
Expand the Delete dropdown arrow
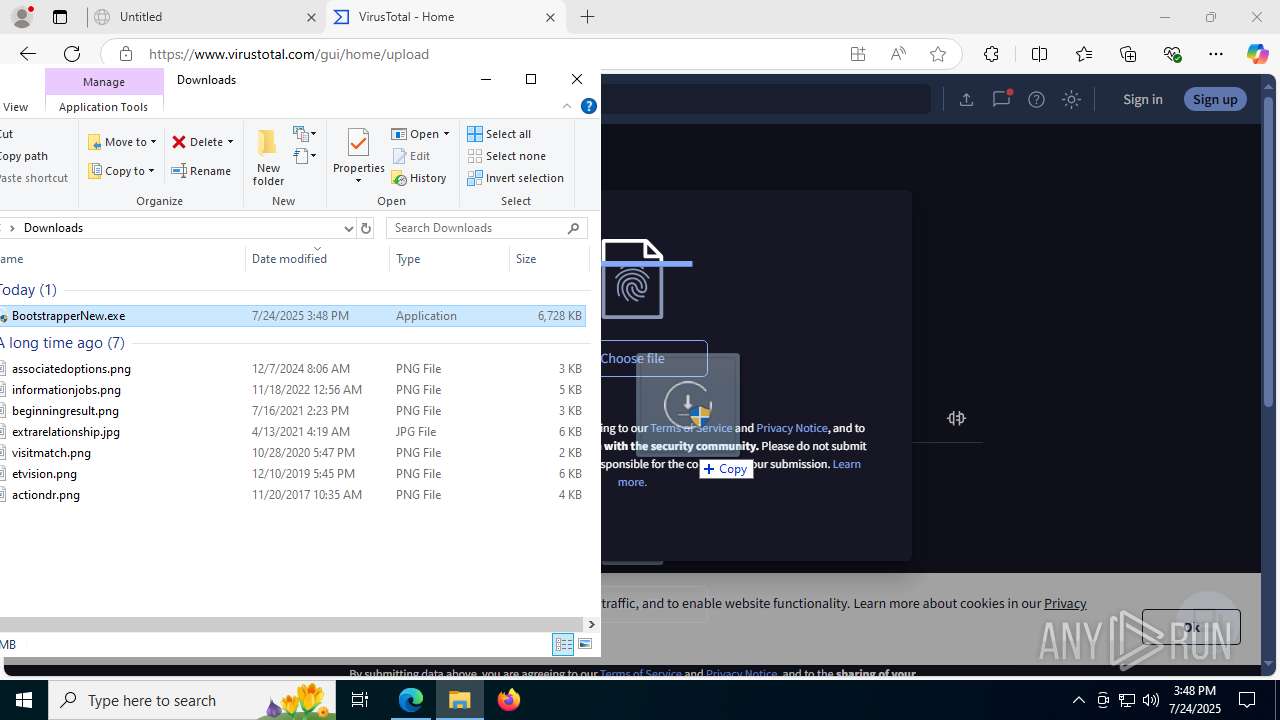(230, 142)
